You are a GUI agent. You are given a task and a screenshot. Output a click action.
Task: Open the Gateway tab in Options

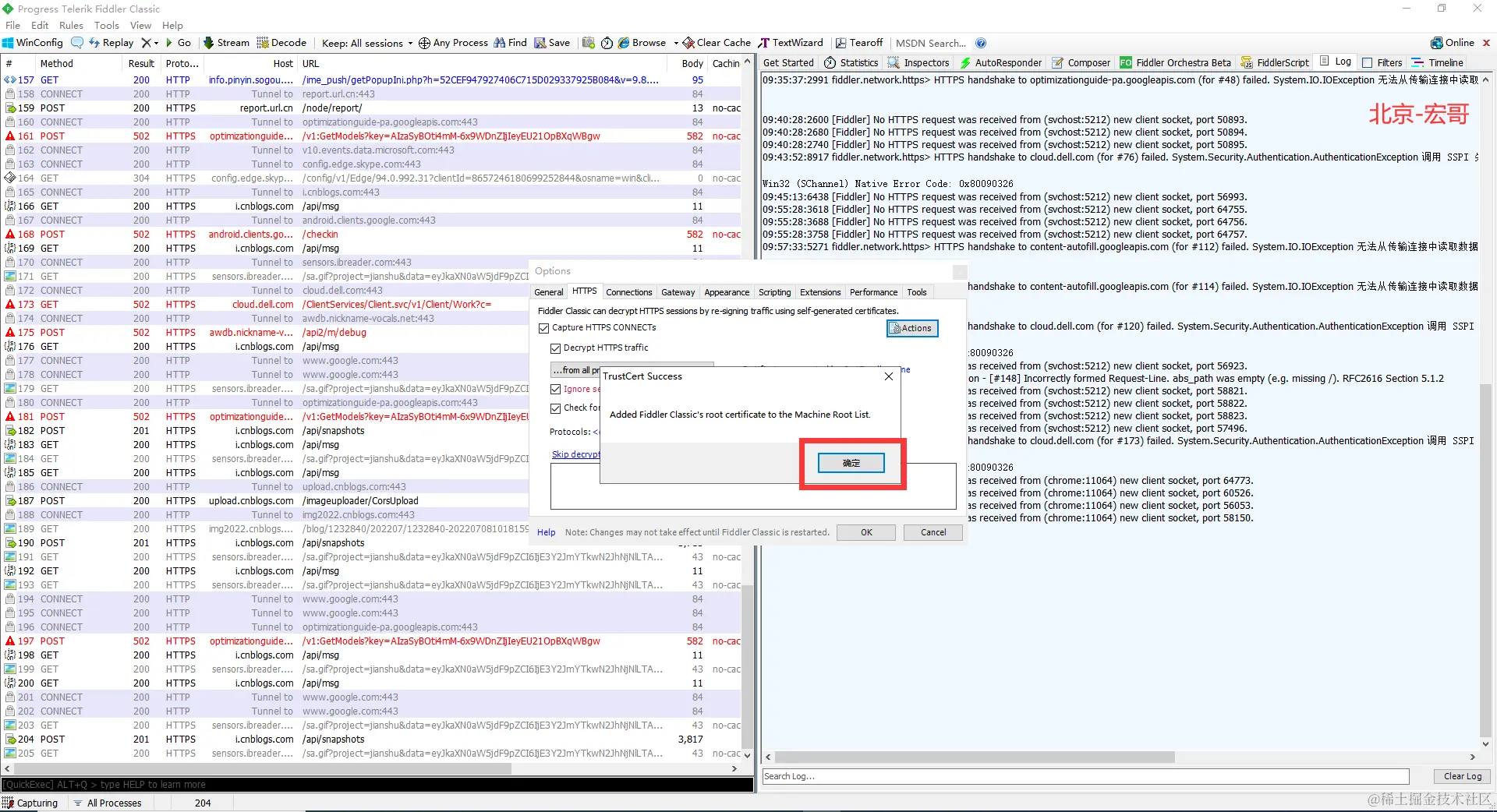pos(678,292)
